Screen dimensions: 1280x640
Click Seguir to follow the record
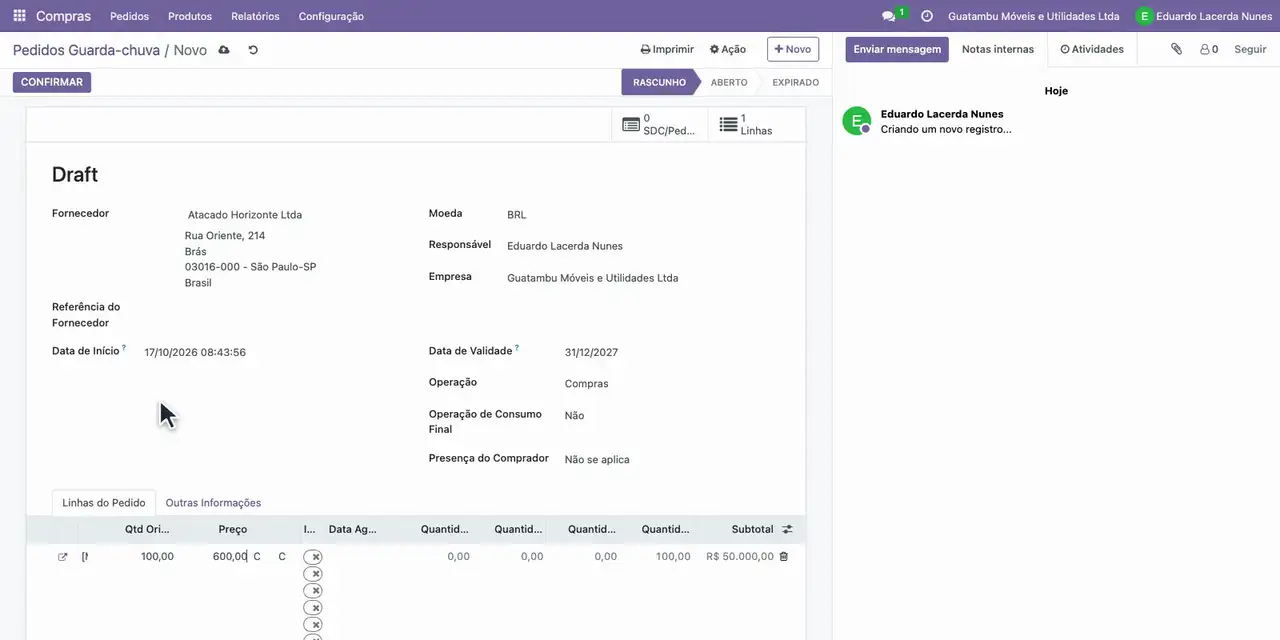click(1250, 49)
